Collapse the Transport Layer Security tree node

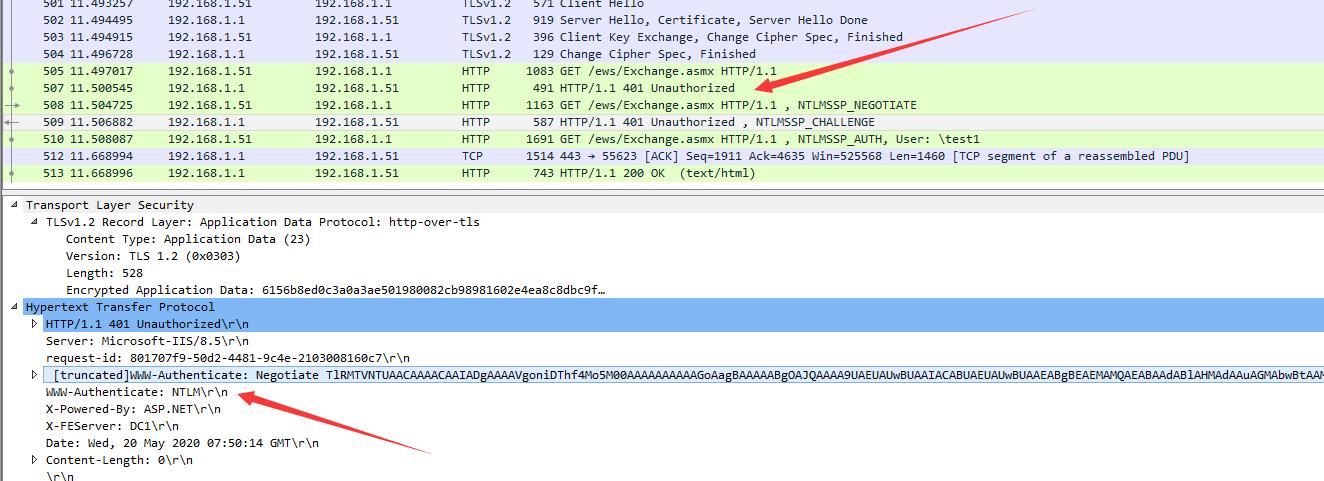click(x=14, y=205)
